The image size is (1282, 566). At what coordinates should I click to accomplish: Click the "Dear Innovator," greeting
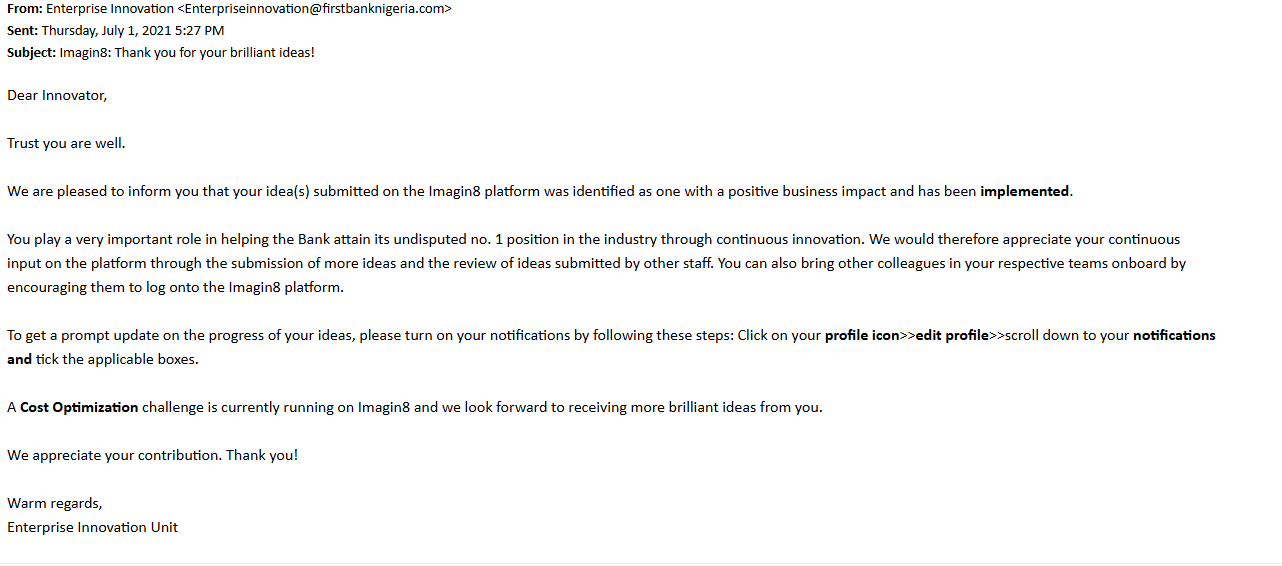point(57,96)
